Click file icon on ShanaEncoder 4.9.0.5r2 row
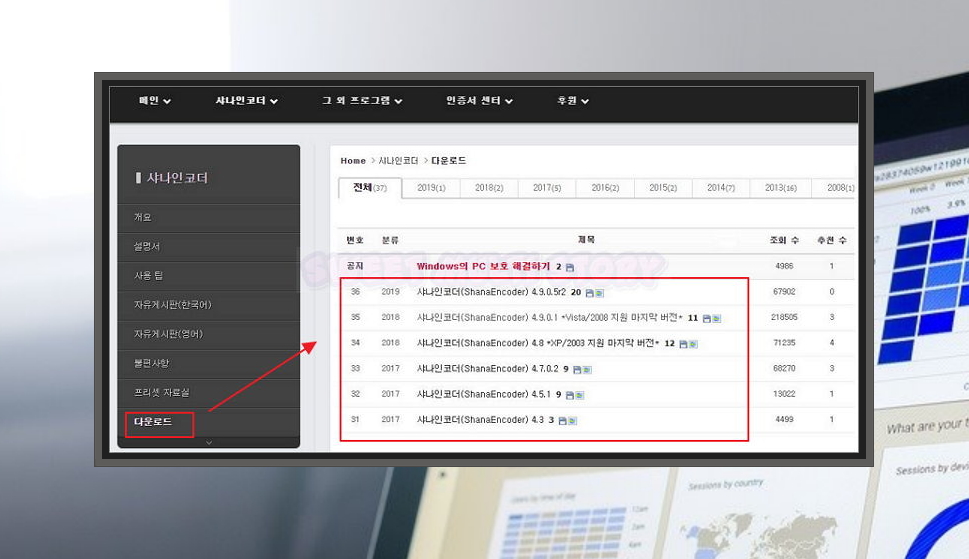This screenshot has width=969, height=559. (x=590, y=293)
